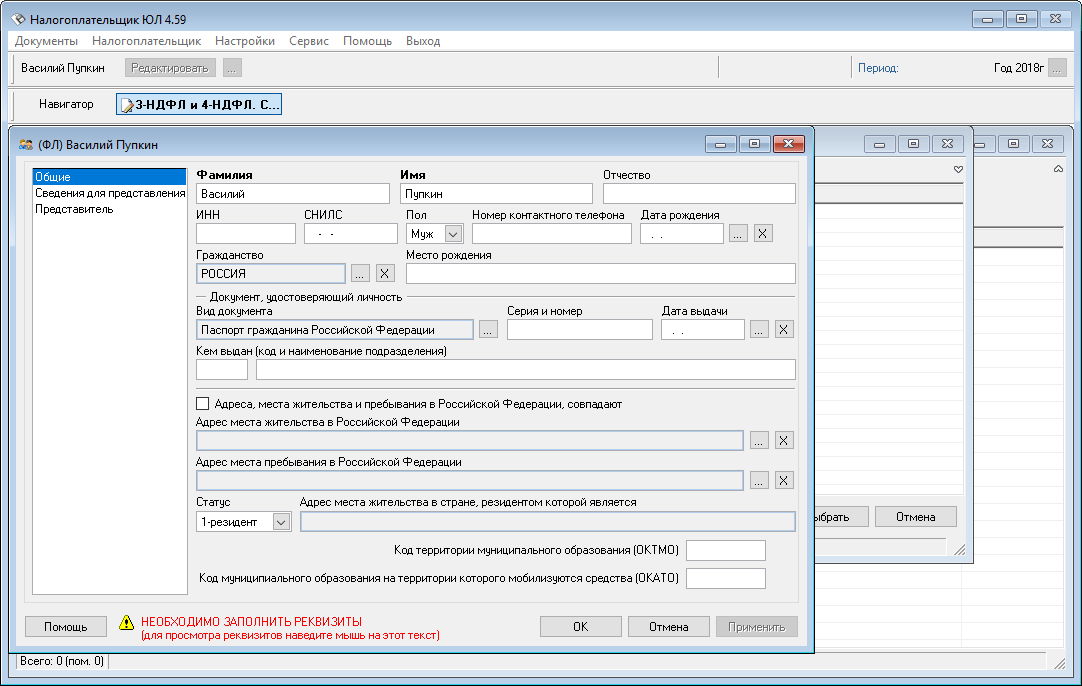Click the Гражданство РОССИЯ field
This screenshot has width=1082, height=686.
pos(270,274)
